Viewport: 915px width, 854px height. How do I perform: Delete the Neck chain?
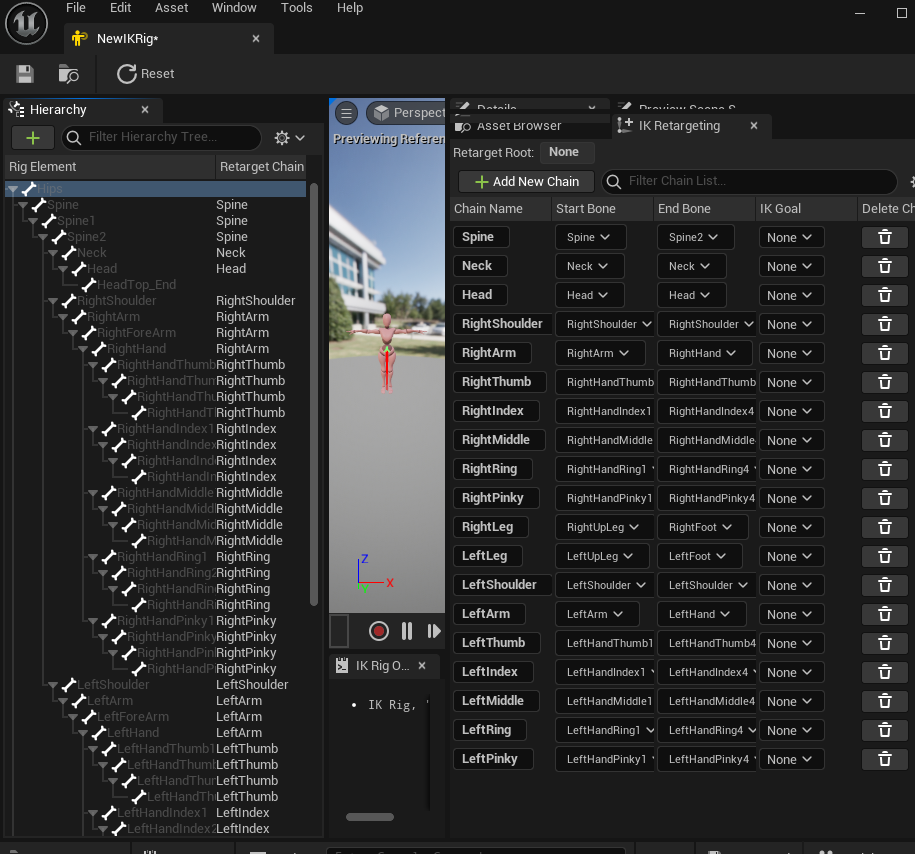(x=885, y=266)
